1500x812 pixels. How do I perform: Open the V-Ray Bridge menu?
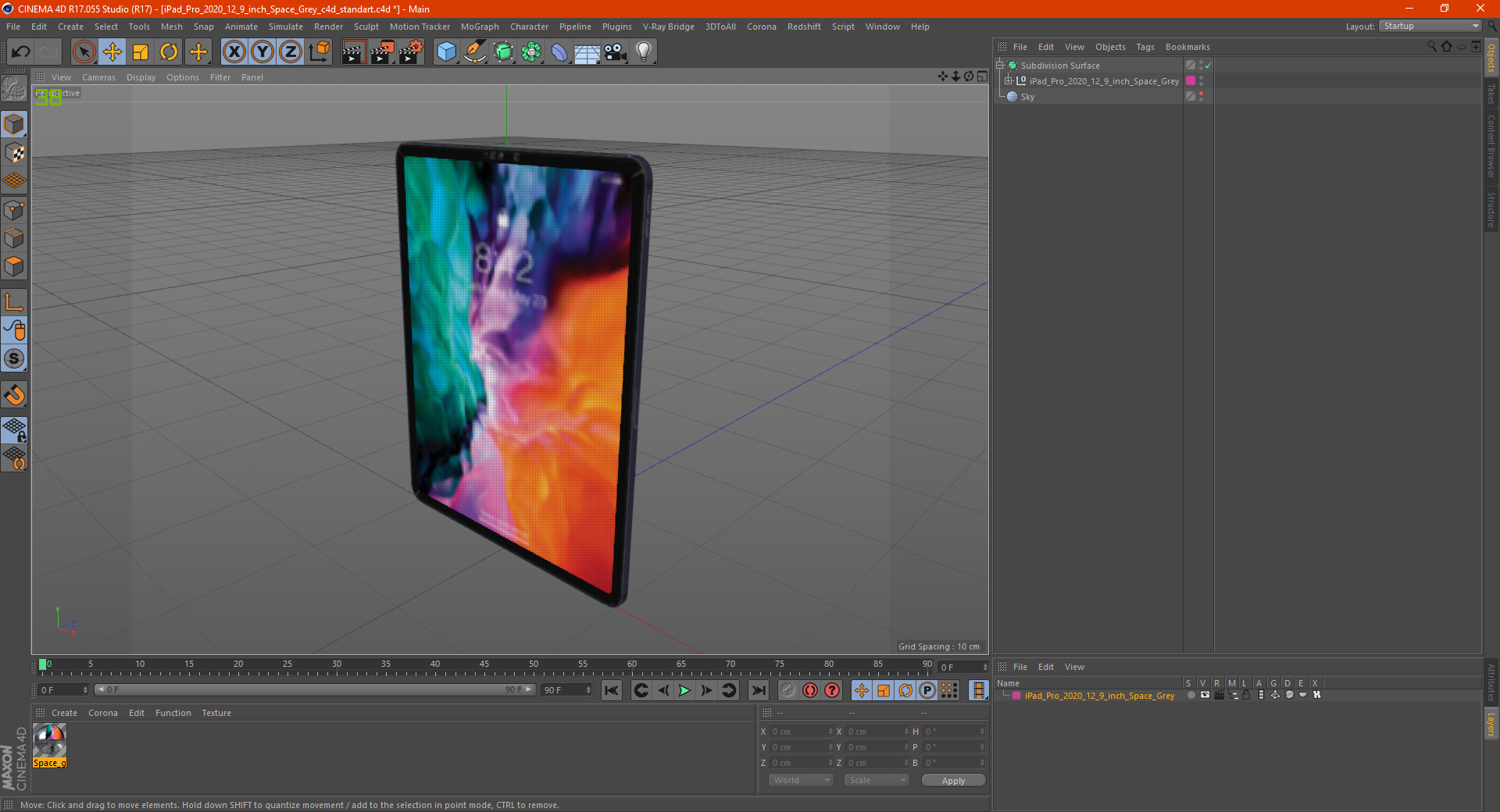[668, 27]
